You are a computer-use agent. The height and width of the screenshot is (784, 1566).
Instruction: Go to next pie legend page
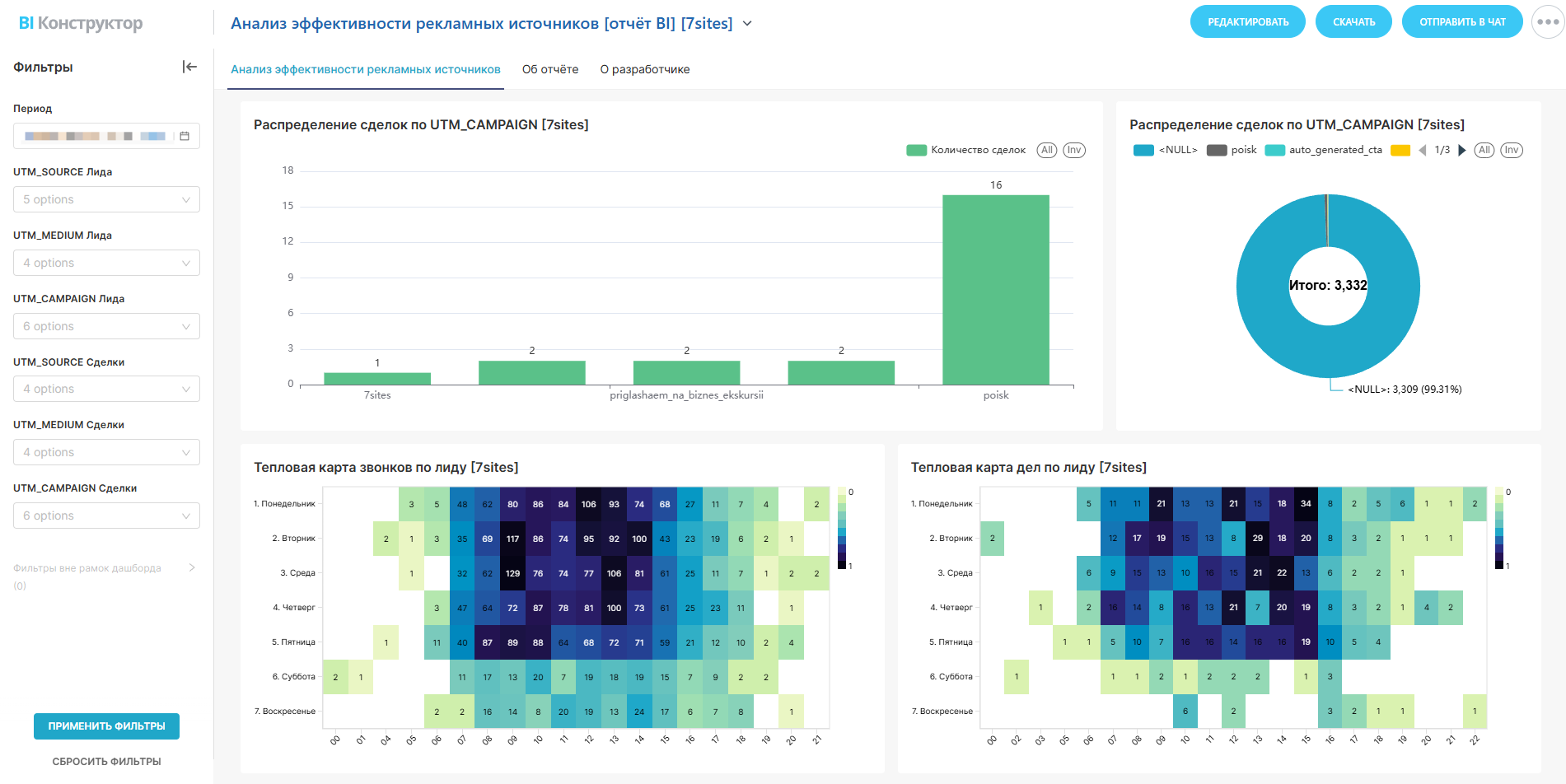pyautogui.click(x=1462, y=150)
